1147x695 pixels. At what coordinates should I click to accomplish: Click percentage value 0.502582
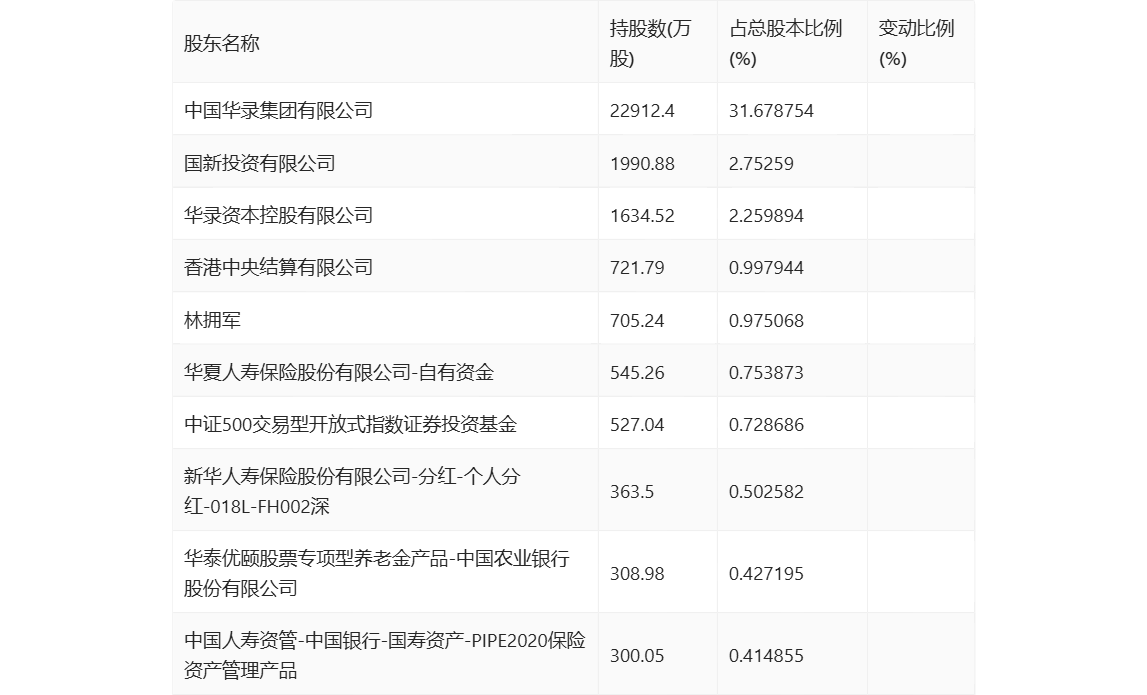(x=766, y=492)
